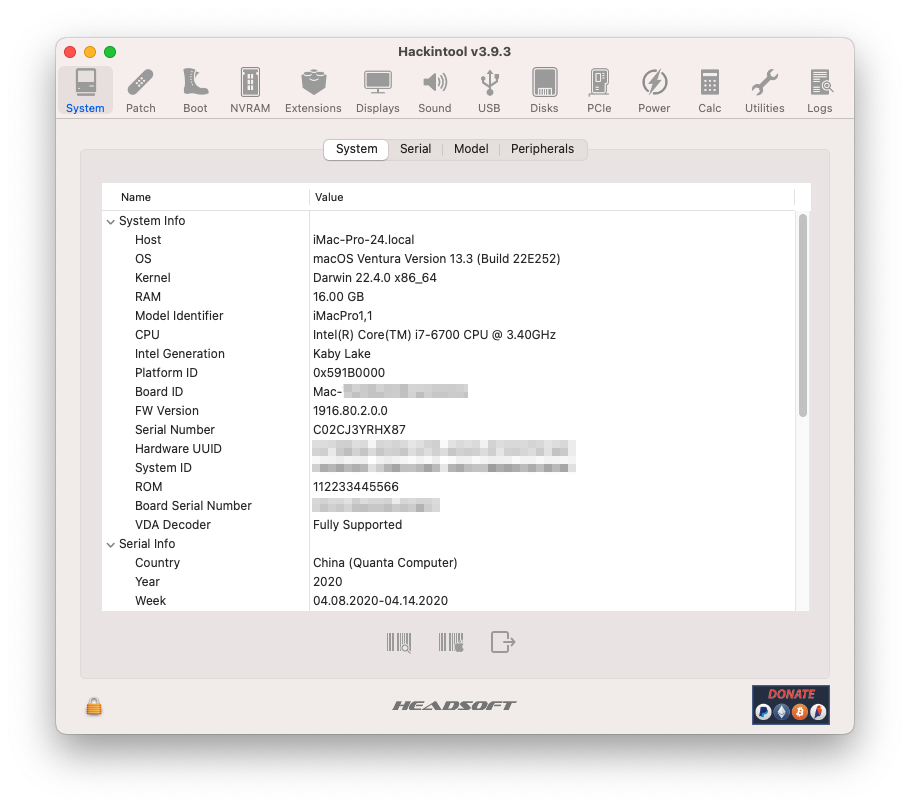Open the Extensions section
Viewport: 910px width, 808px height.
[313, 90]
